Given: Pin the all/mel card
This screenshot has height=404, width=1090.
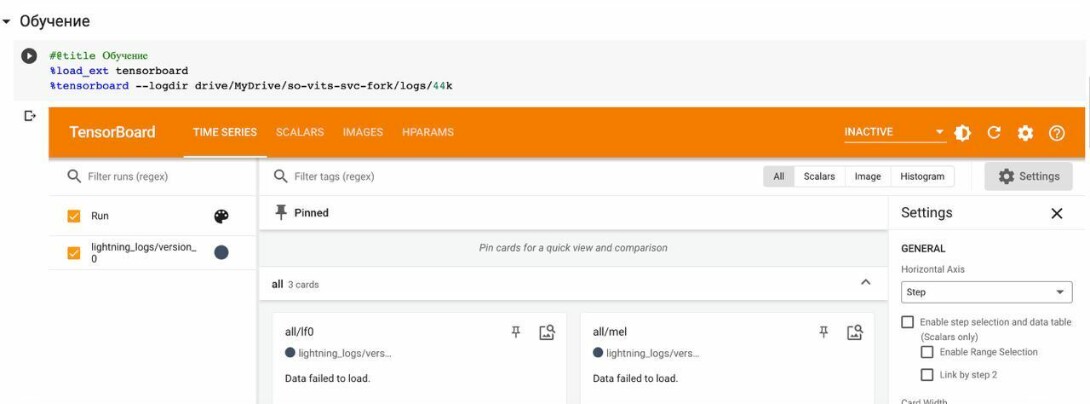Looking at the screenshot, I should (824, 332).
